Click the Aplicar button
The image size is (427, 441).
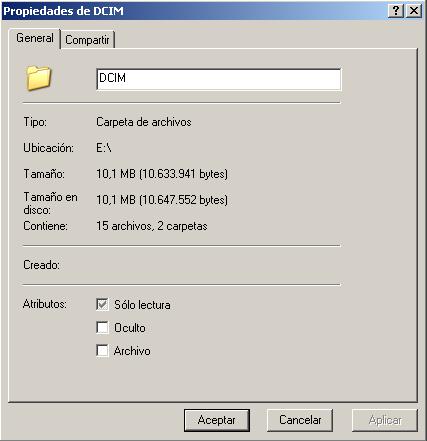(x=385, y=420)
